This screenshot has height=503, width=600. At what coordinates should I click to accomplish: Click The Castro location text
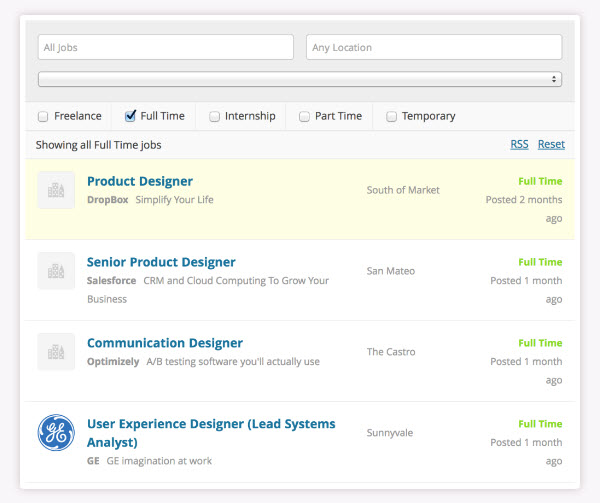point(391,352)
